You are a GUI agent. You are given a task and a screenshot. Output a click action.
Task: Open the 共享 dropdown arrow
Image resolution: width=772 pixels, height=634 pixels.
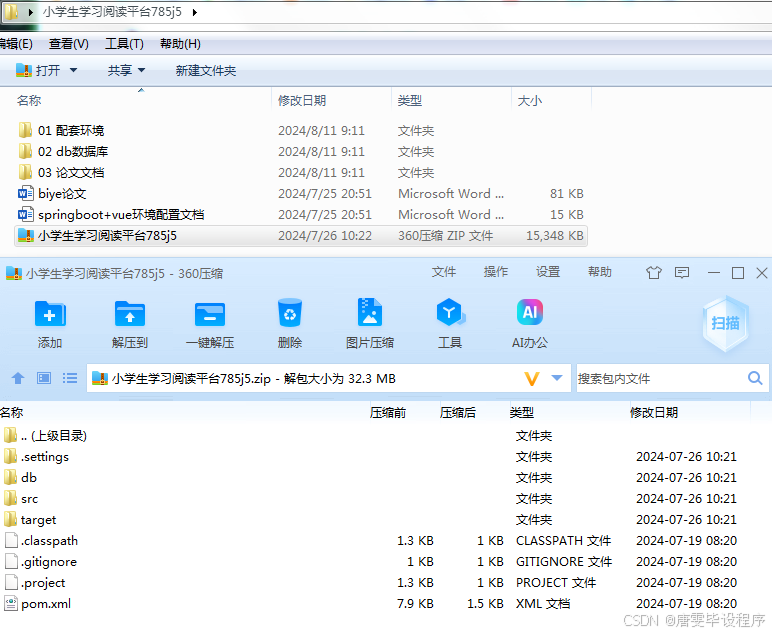pyautogui.click(x=141, y=70)
